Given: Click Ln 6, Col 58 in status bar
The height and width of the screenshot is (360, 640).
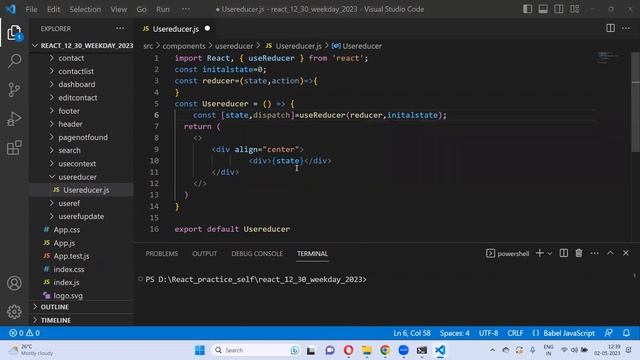Looking at the screenshot, I should click(411, 333).
